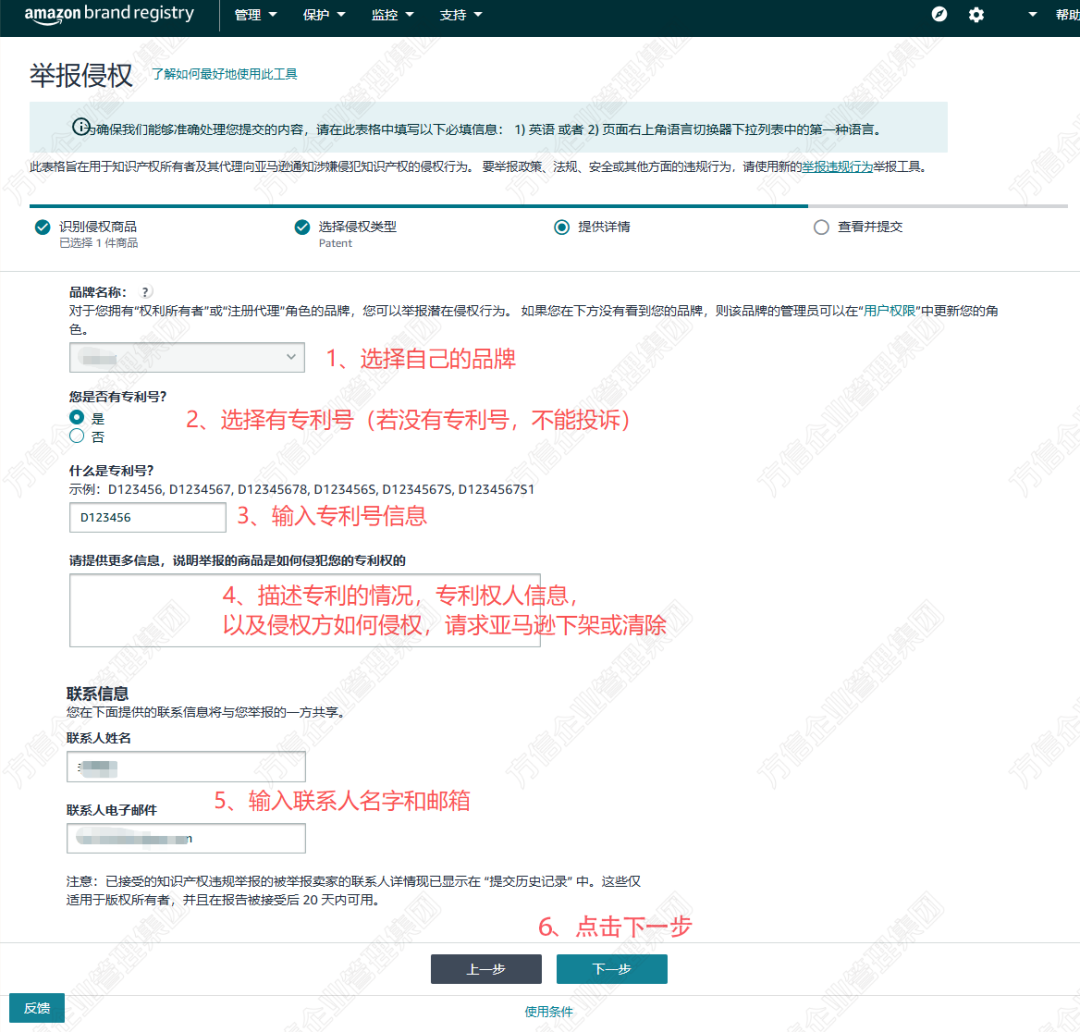Expand the 管理 menu
This screenshot has height=1032, width=1080.
pos(256,15)
